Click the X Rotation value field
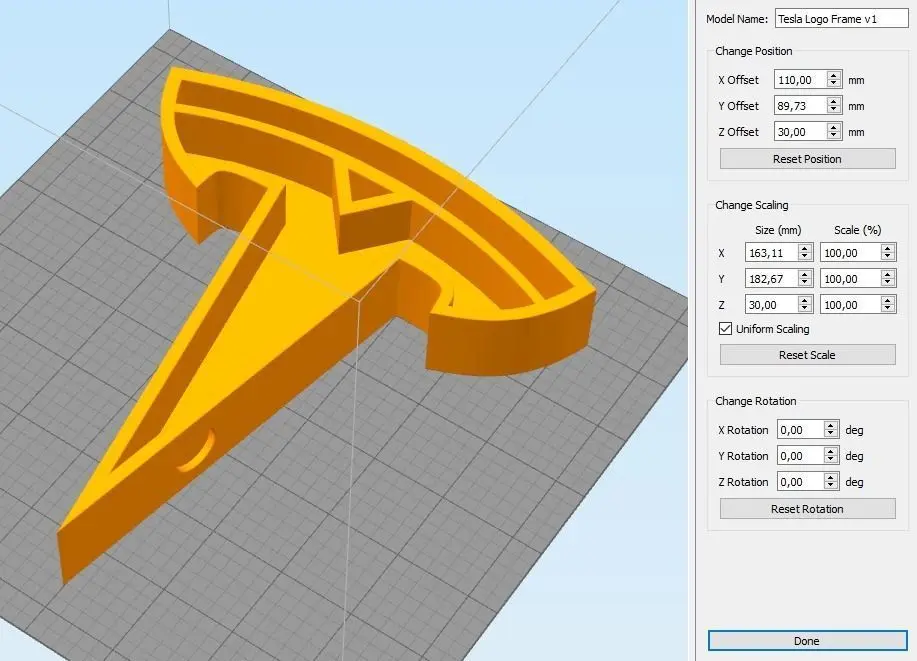The width and height of the screenshot is (917, 661). [x=800, y=429]
